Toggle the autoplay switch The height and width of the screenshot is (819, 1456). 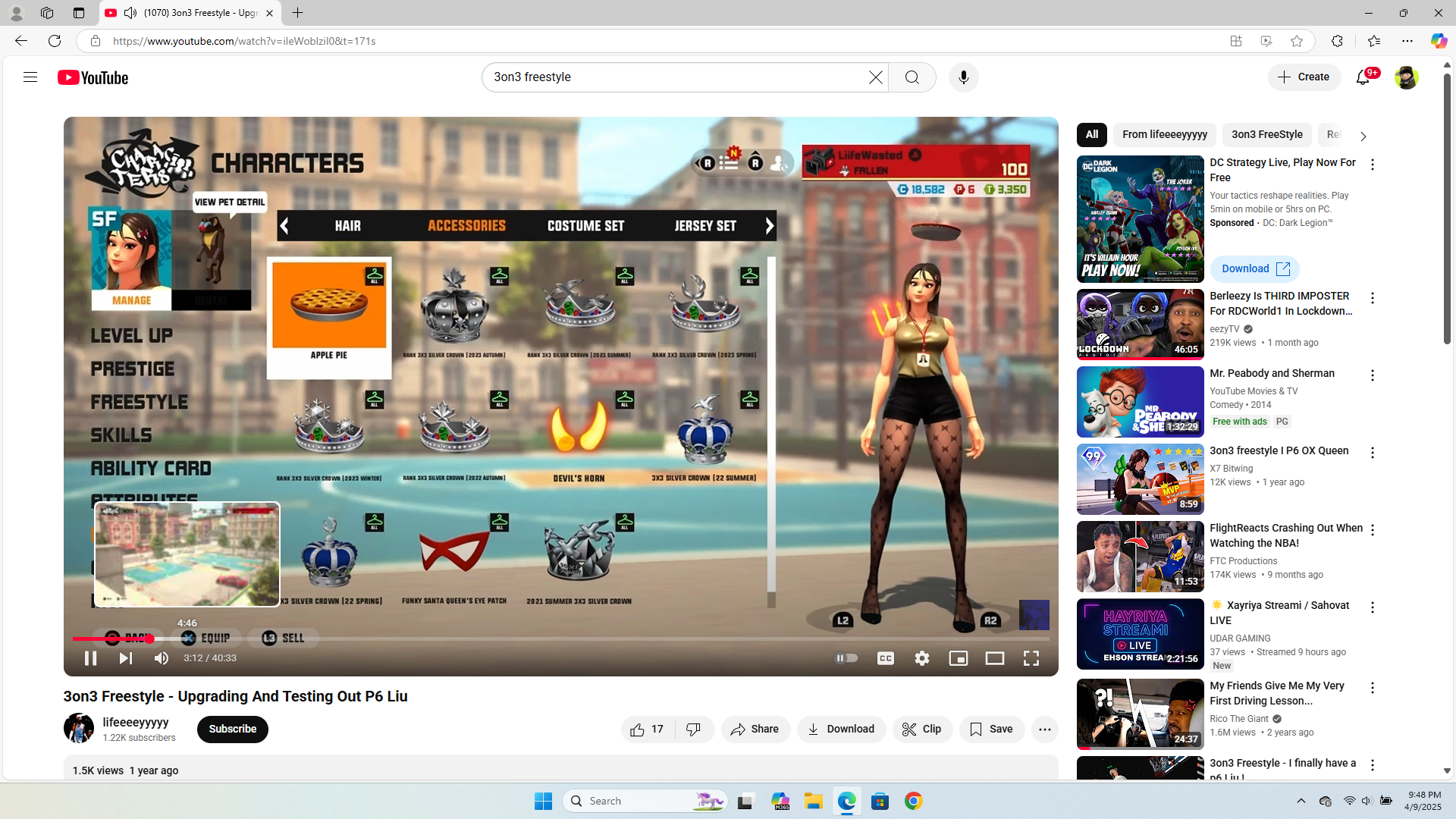(x=846, y=658)
